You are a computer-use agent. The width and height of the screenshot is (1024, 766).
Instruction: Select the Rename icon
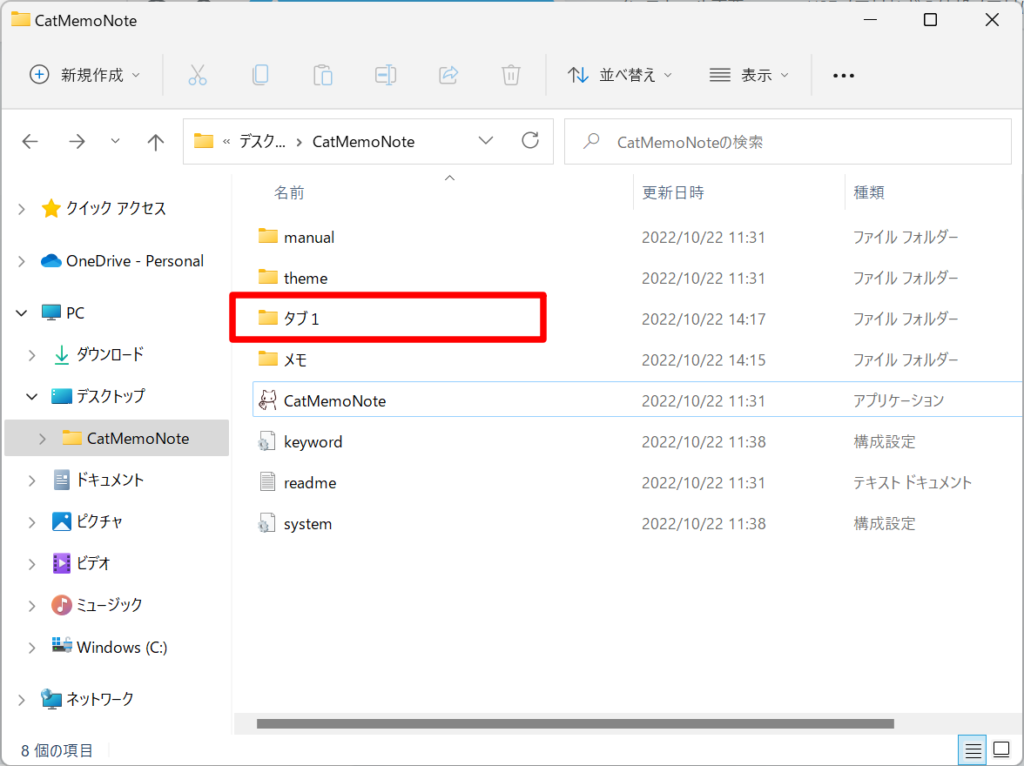click(385, 75)
